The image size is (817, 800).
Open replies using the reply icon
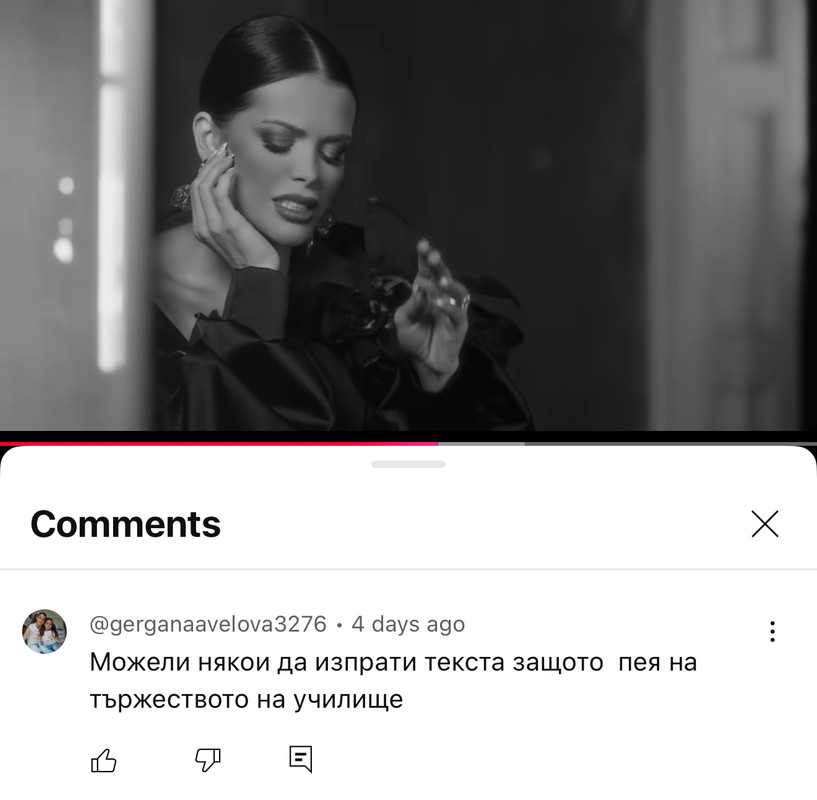[x=301, y=759]
